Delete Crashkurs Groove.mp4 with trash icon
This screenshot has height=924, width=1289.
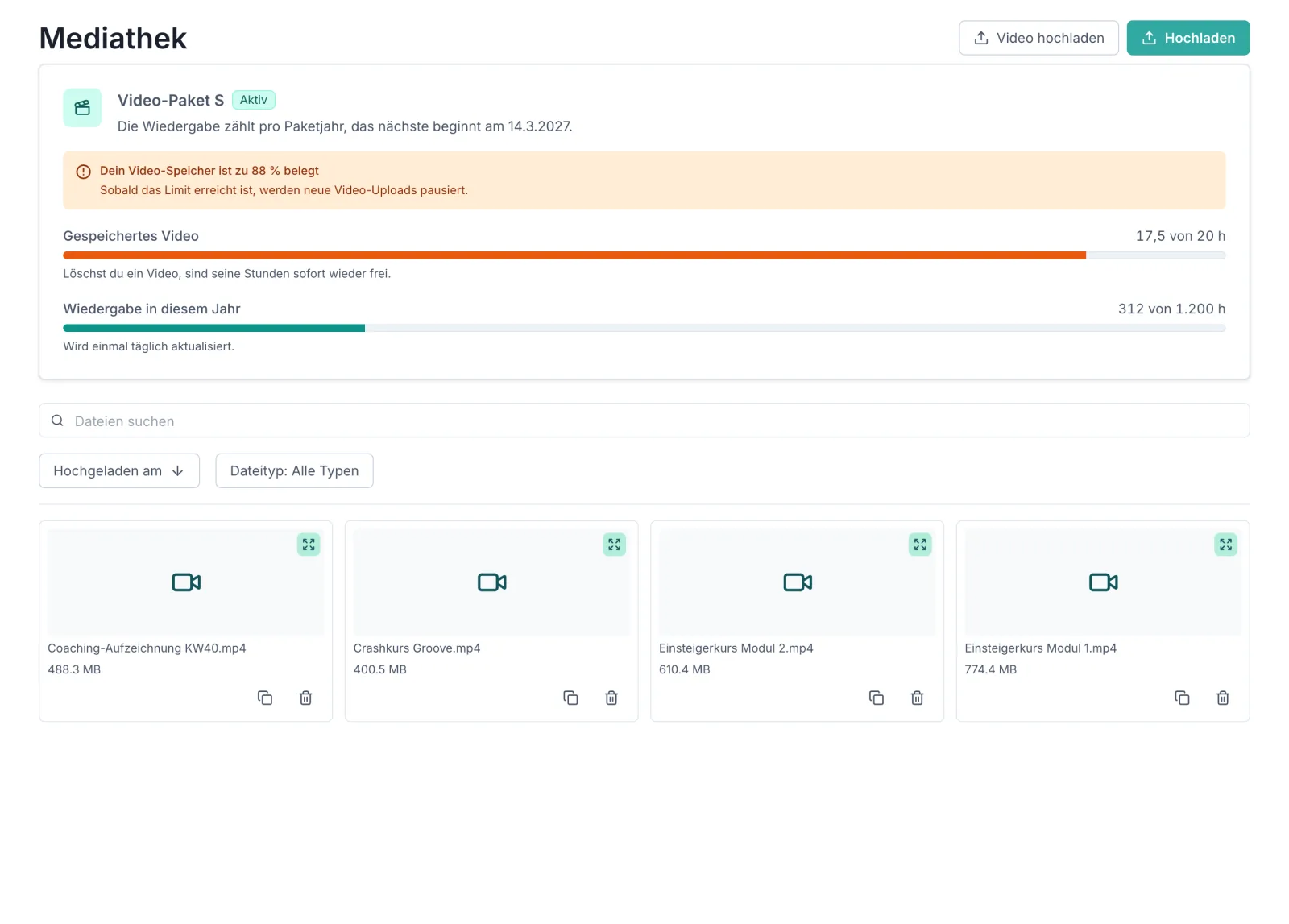611,698
